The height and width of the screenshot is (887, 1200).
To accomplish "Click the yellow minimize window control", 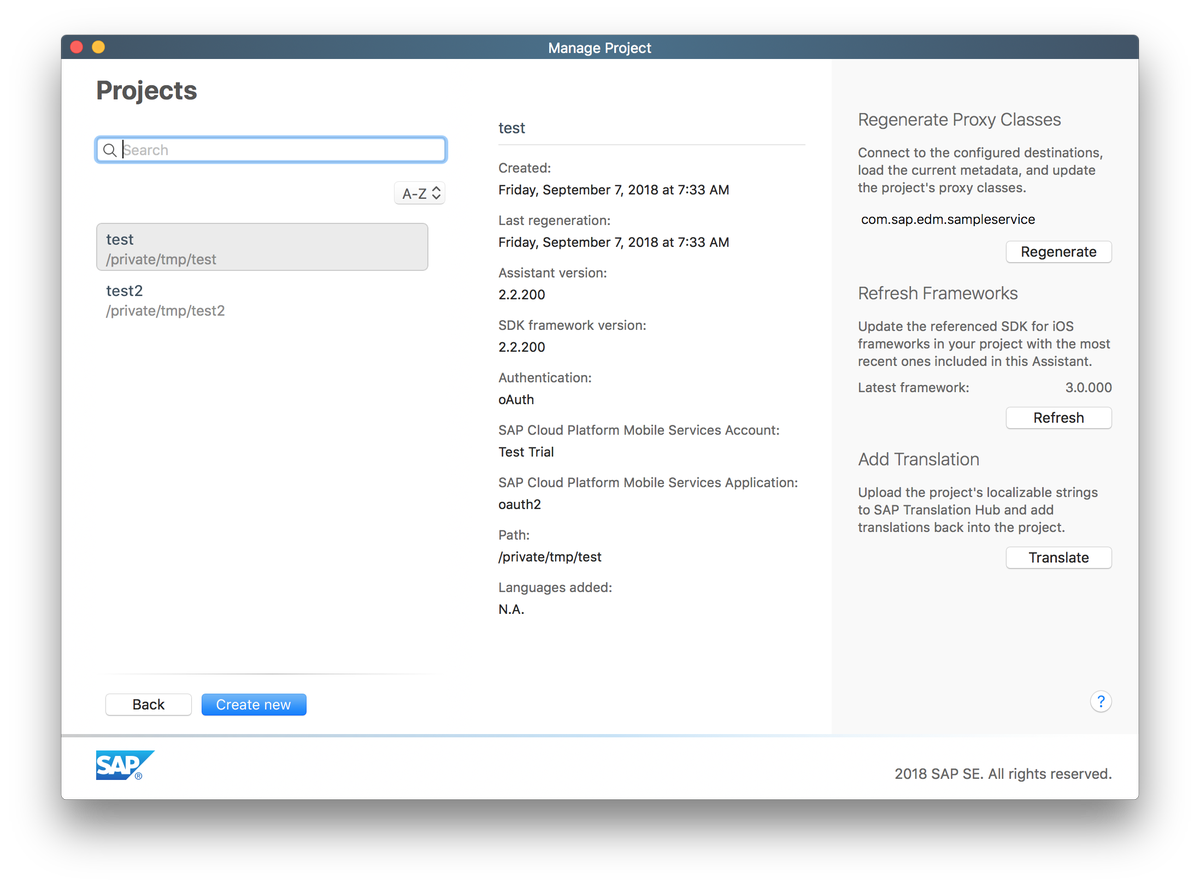I will [x=98, y=46].
